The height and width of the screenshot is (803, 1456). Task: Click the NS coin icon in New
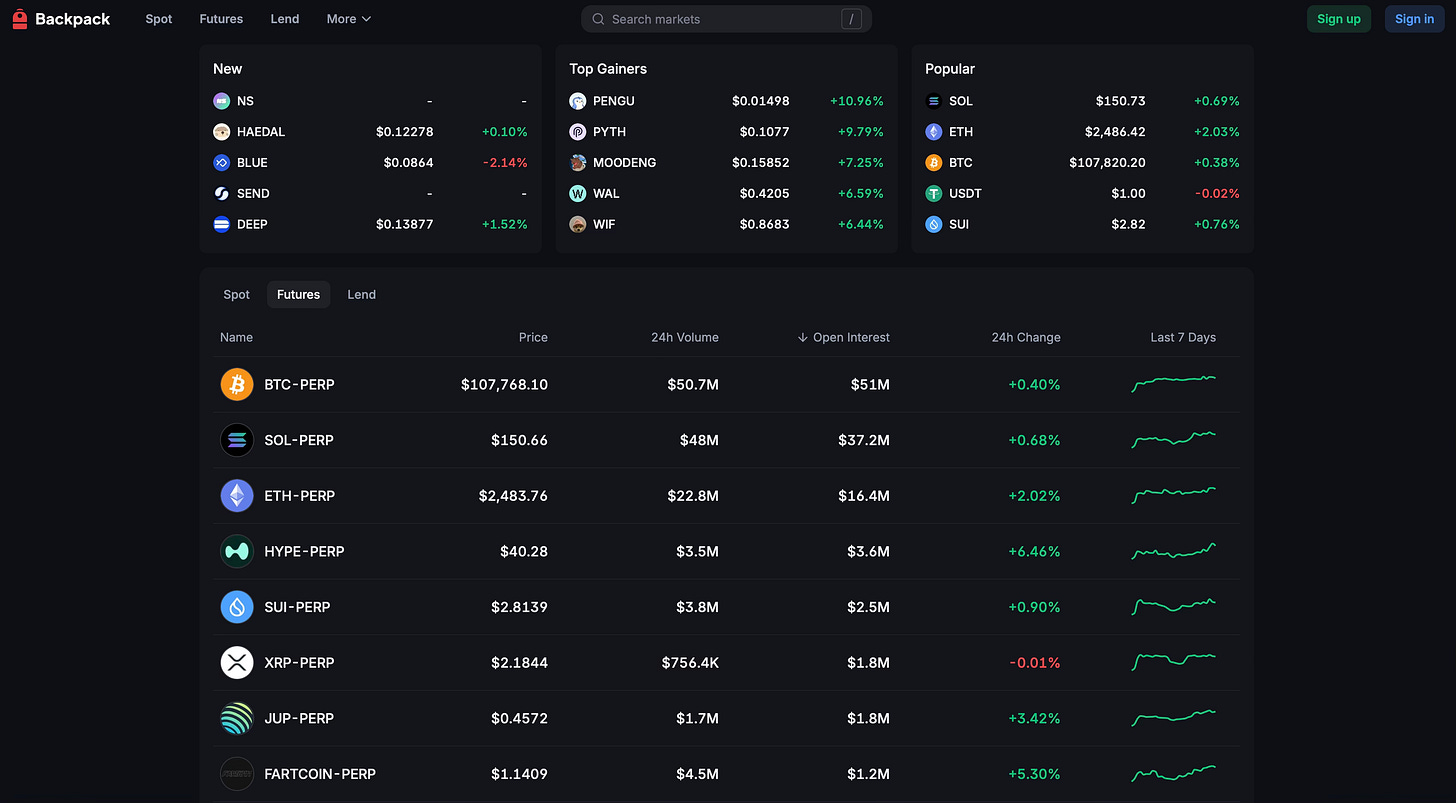(222, 101)
